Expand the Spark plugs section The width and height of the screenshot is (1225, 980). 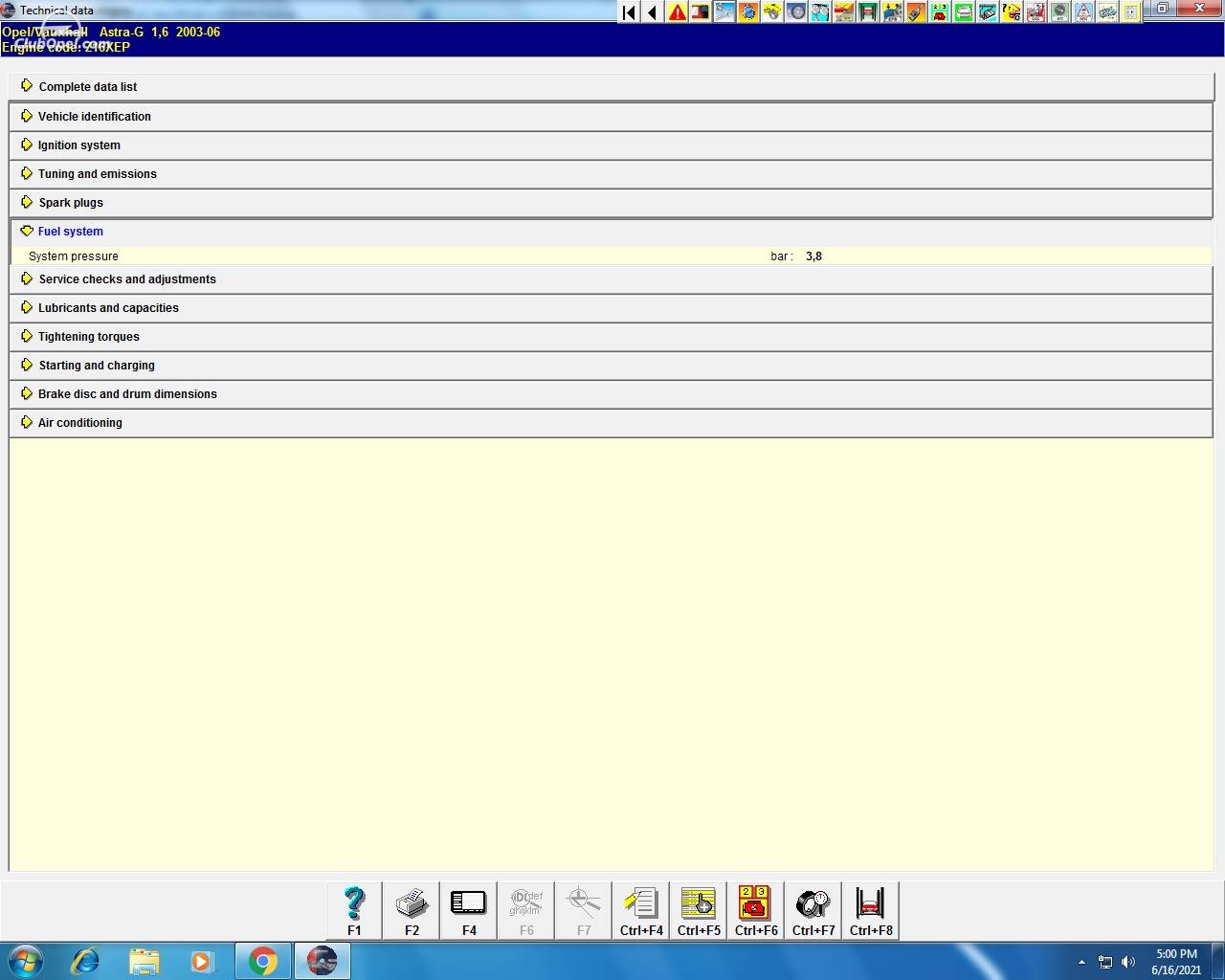[611, 203]
